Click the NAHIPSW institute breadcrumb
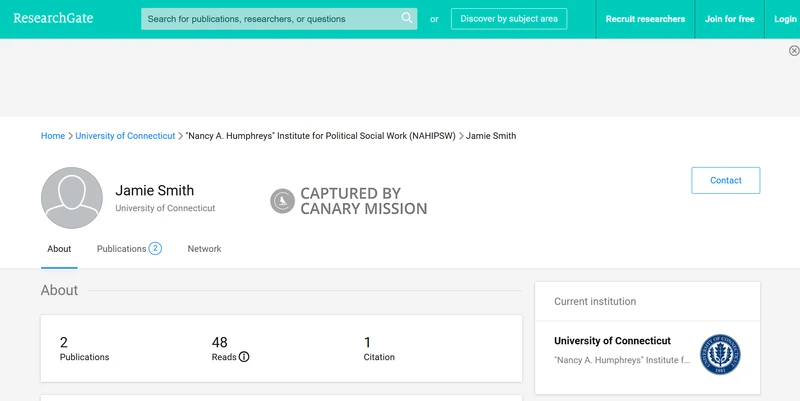The height and width of the screenshot is (401, 800). pos(320,136)
